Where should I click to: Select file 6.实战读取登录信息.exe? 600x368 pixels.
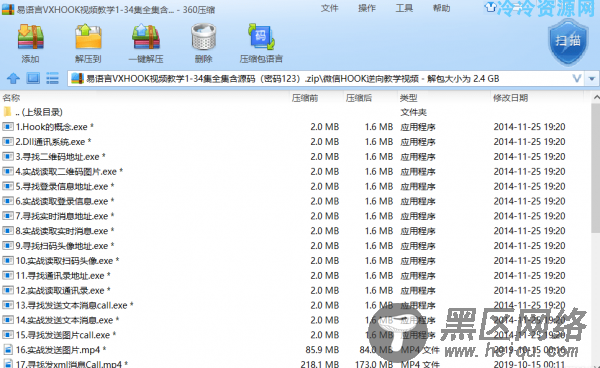click(x=65, y=201)
